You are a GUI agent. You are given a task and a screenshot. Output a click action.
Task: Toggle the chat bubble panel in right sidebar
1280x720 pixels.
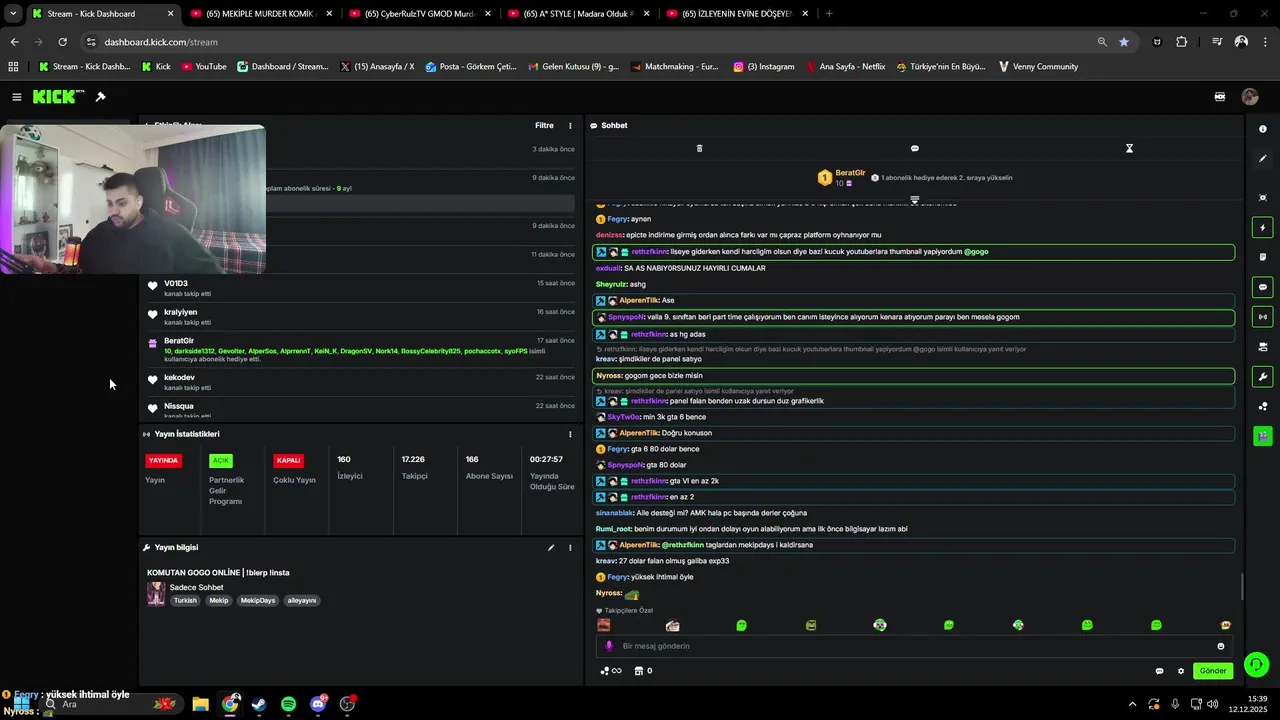click(1262, 287)
